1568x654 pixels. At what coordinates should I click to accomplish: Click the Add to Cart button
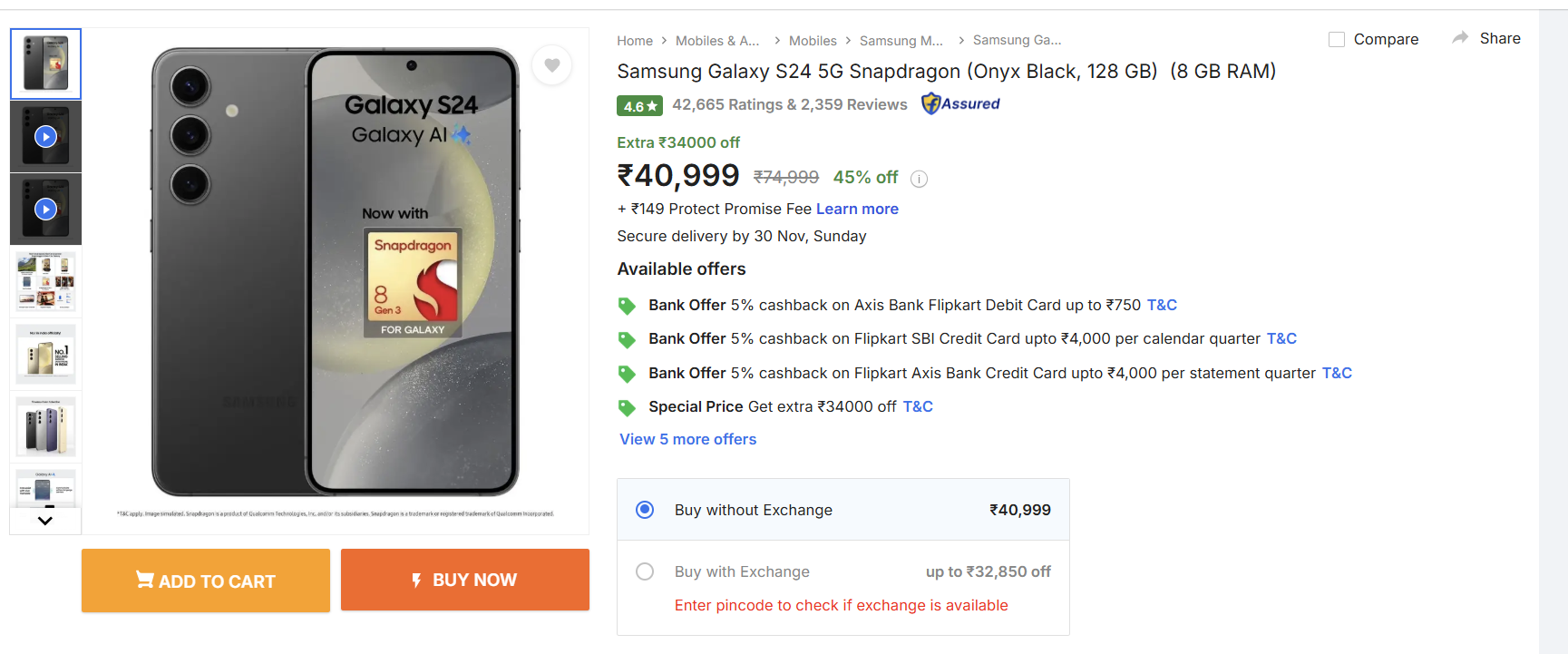coord(206,581)
